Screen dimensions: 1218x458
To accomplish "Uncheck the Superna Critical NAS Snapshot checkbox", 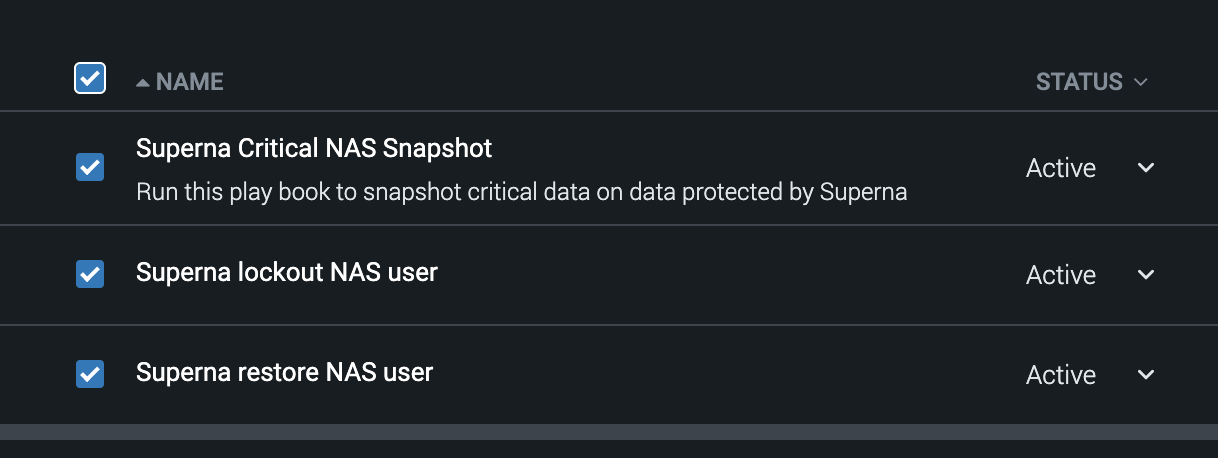I will 90,167.
